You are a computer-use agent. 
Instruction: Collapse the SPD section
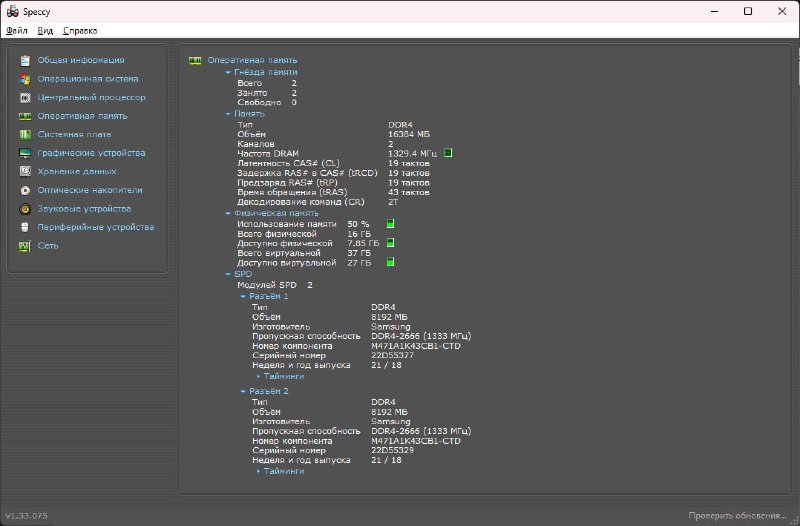tap(228, 274)
